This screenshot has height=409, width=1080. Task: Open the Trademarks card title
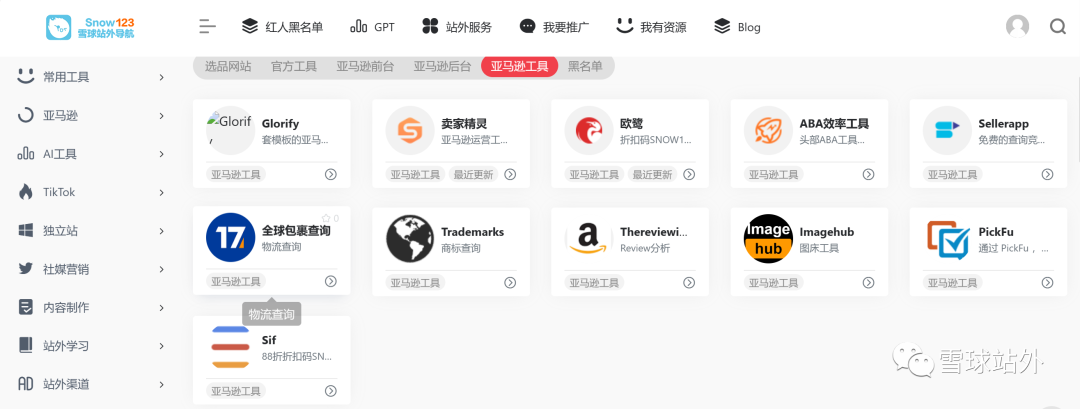(x=472, y=232)
